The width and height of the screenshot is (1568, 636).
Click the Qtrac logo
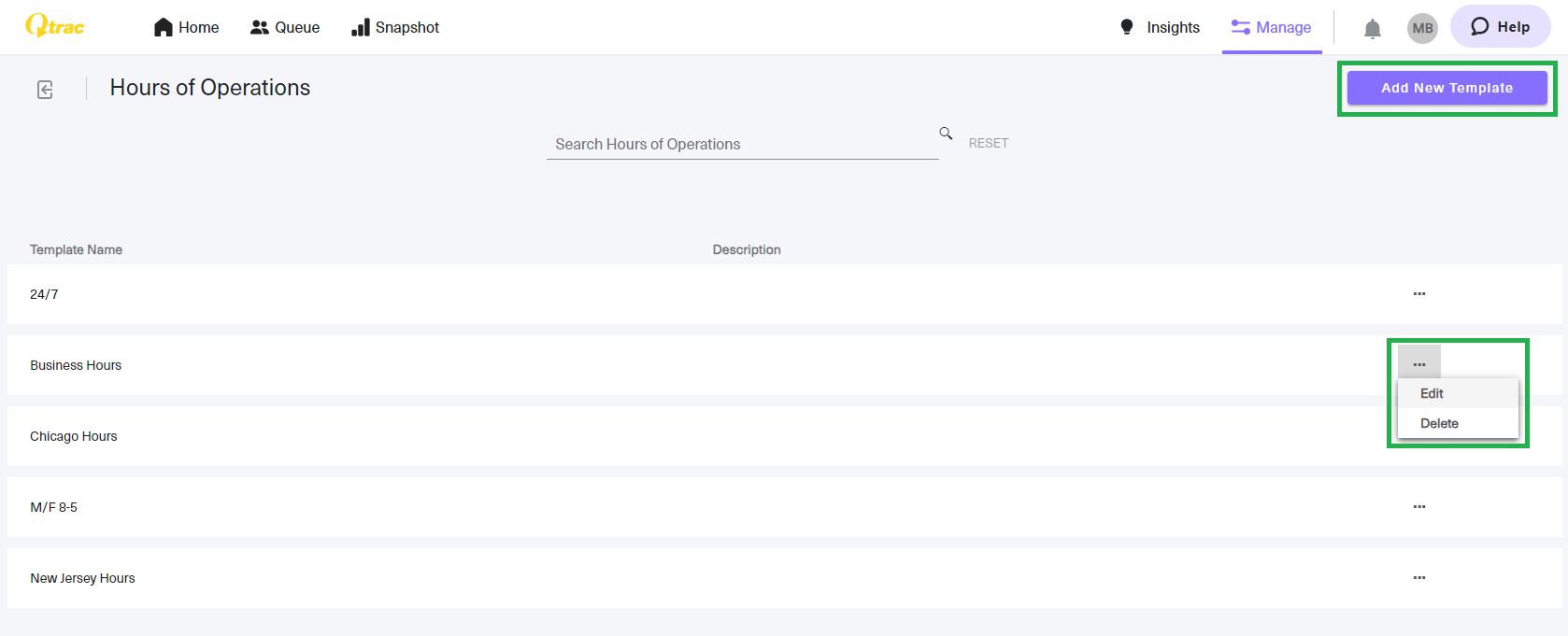point(55,26)
